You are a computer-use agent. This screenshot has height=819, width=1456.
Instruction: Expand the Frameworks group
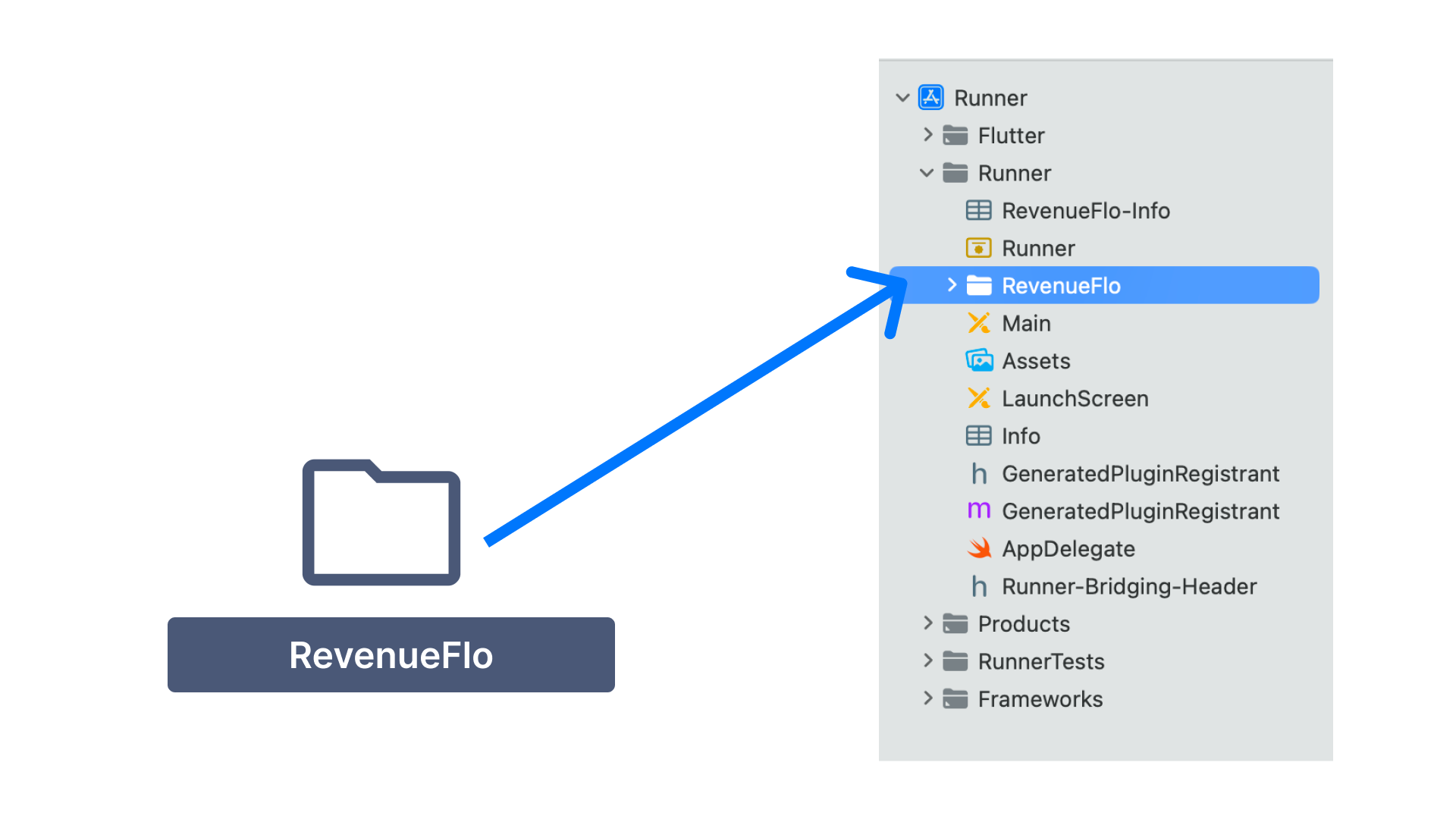(927, 698)
